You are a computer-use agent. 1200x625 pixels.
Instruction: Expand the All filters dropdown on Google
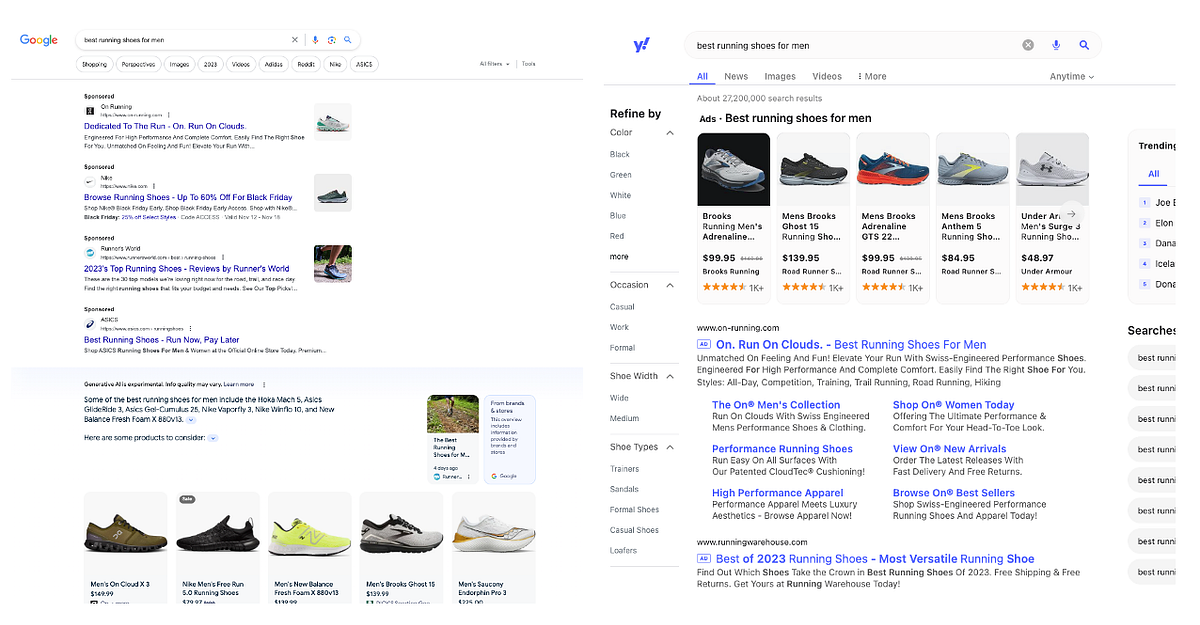pyautogui.click(x=493, y=63)
